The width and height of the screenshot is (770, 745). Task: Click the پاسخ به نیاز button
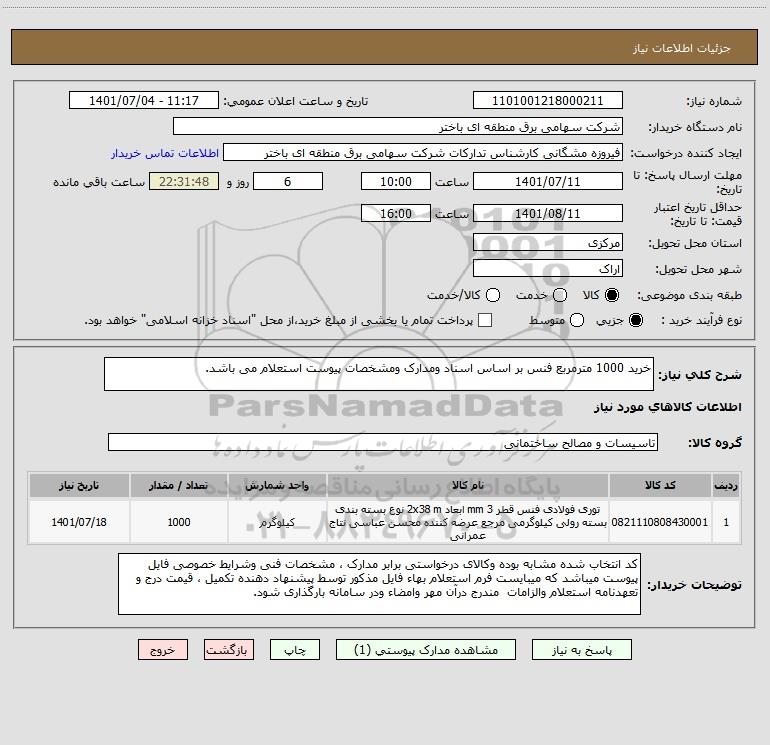pos(581,650)
